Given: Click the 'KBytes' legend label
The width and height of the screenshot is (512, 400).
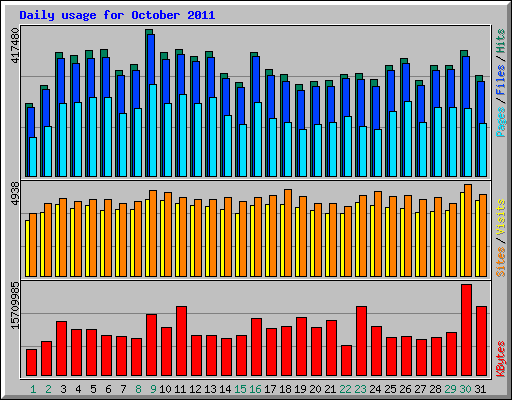Looking at the screenshot, I should 500,359.
